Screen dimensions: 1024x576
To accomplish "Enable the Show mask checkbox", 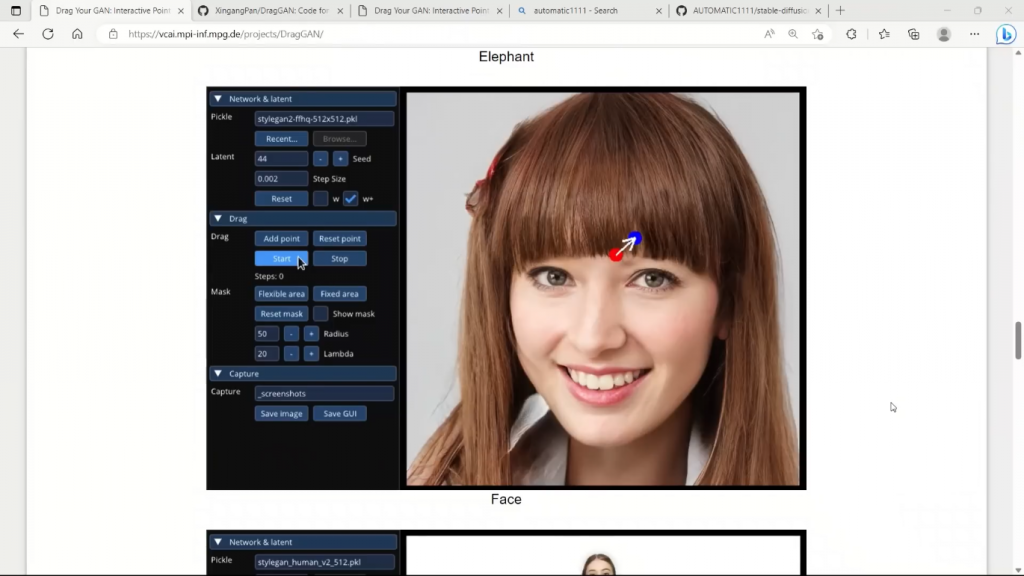I will pyautogui.click(x=321, y=314).
